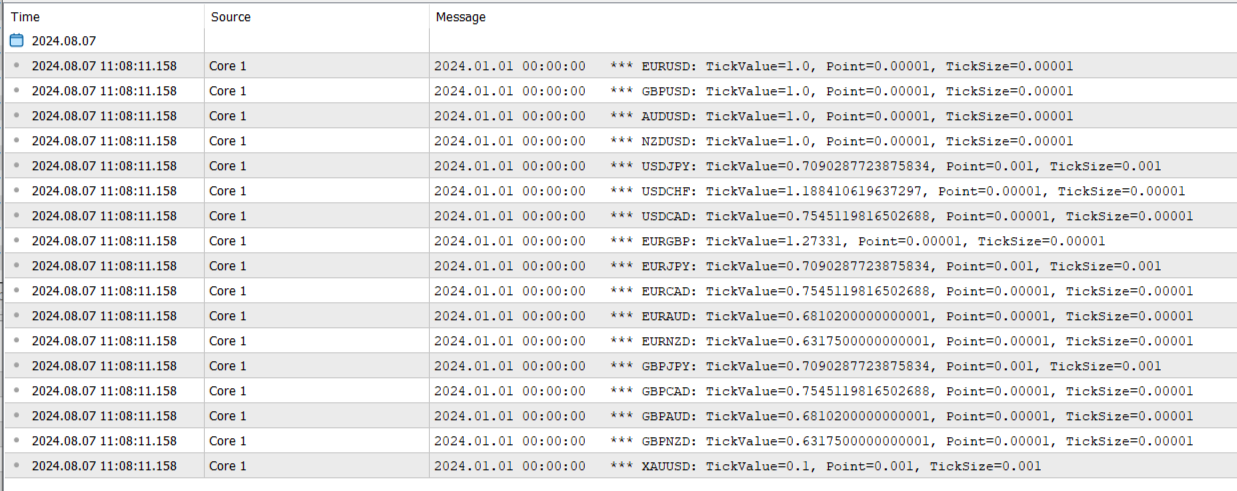Select the GBPUSD log message row
1237x491 pixels.
click(x=620, y=91)
